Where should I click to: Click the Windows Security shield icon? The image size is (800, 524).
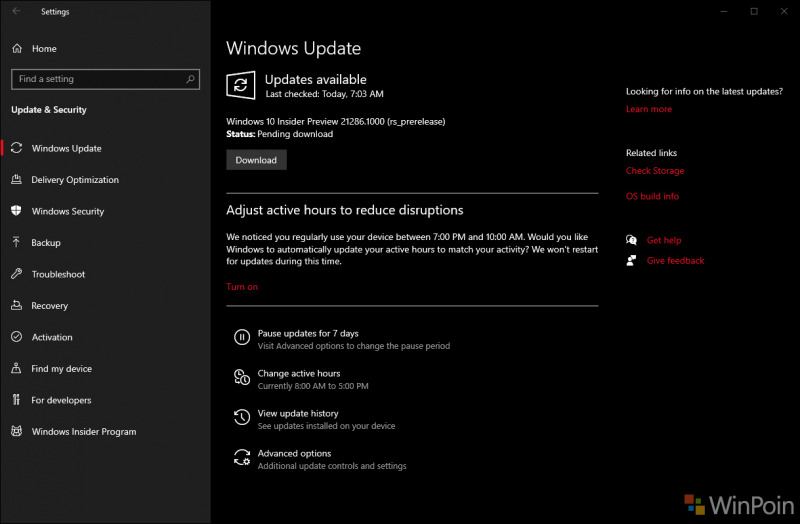17,211
